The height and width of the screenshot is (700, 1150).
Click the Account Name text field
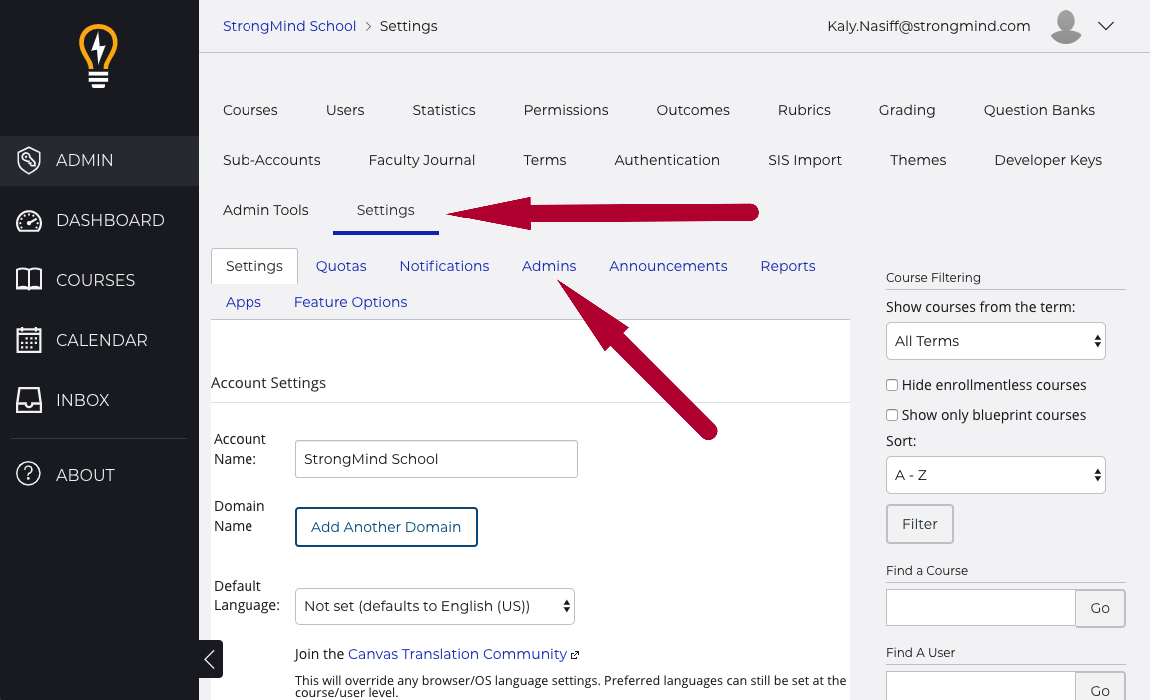[x=436, y=459]
